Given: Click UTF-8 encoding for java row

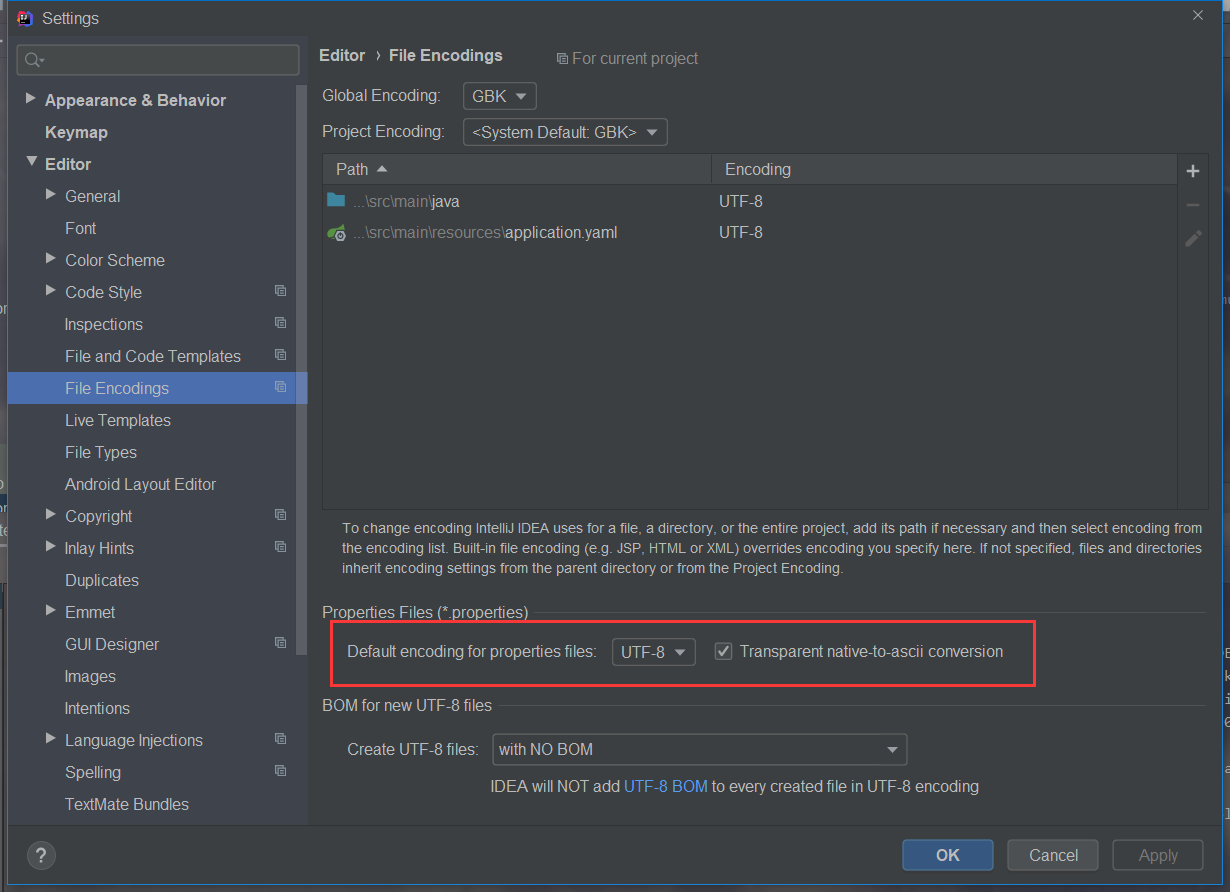Looking at the screenshot, I should [741, 201].
